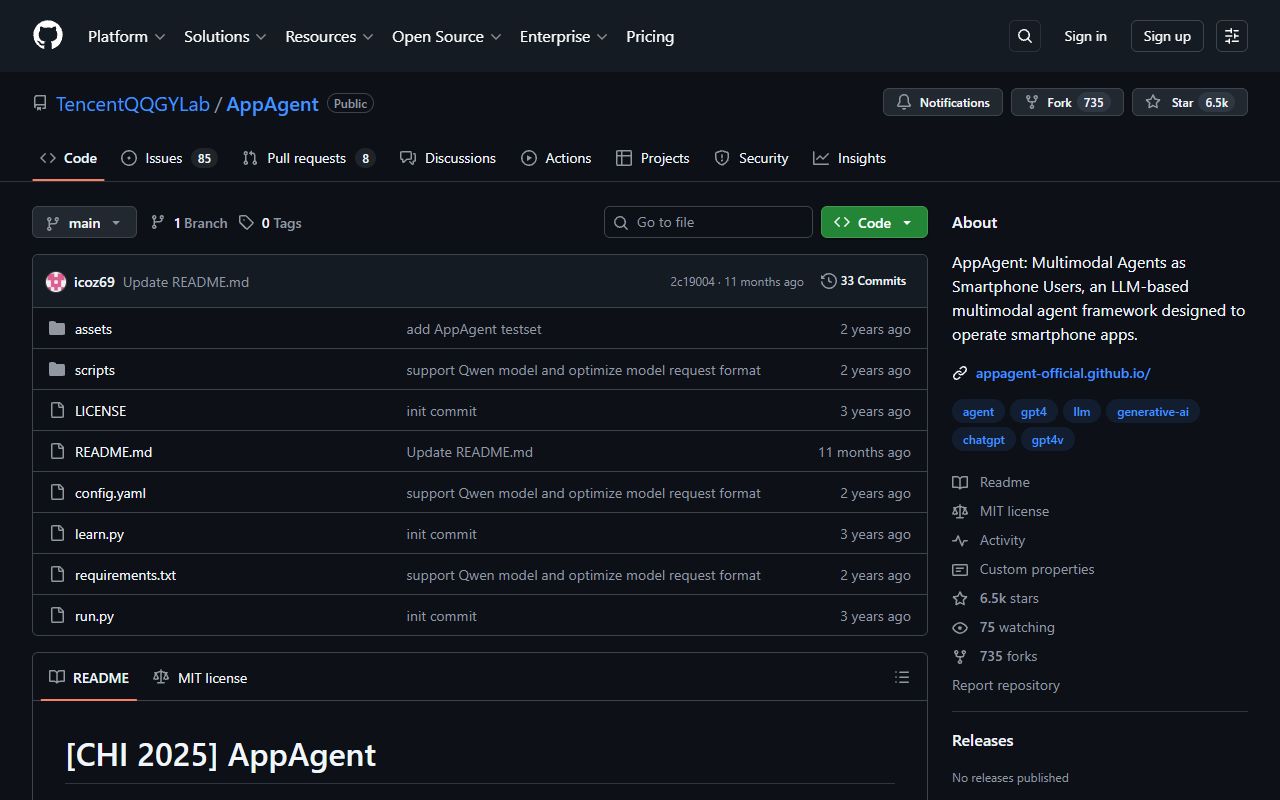Click the Activity pulse icon in the sidebar
Image resolution: width=1280 pixels, height=800 pixels.
coord(960,540)
